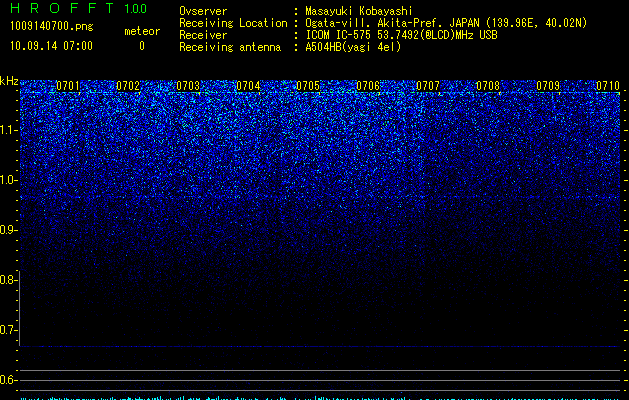Click the 1.1 frequency axis label
The width and height of the screenshot is (629, 400).
point(9,130)
